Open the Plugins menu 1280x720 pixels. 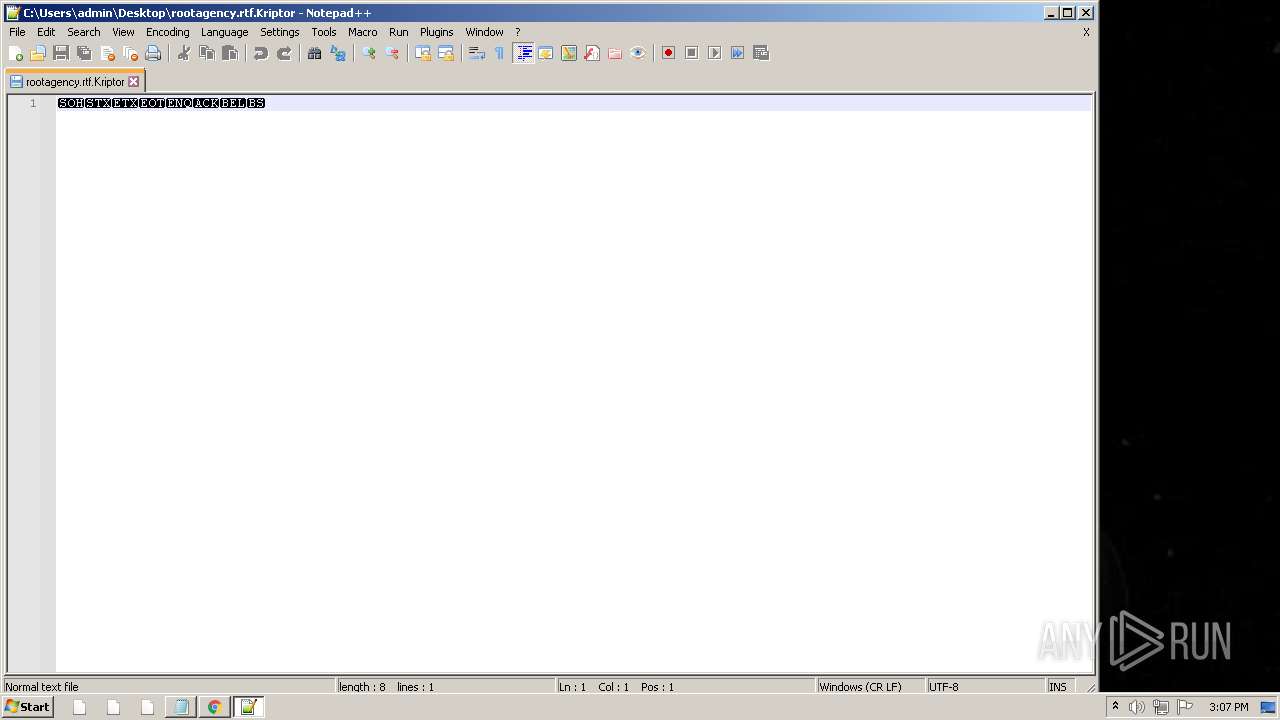click(x=437, y=32)
